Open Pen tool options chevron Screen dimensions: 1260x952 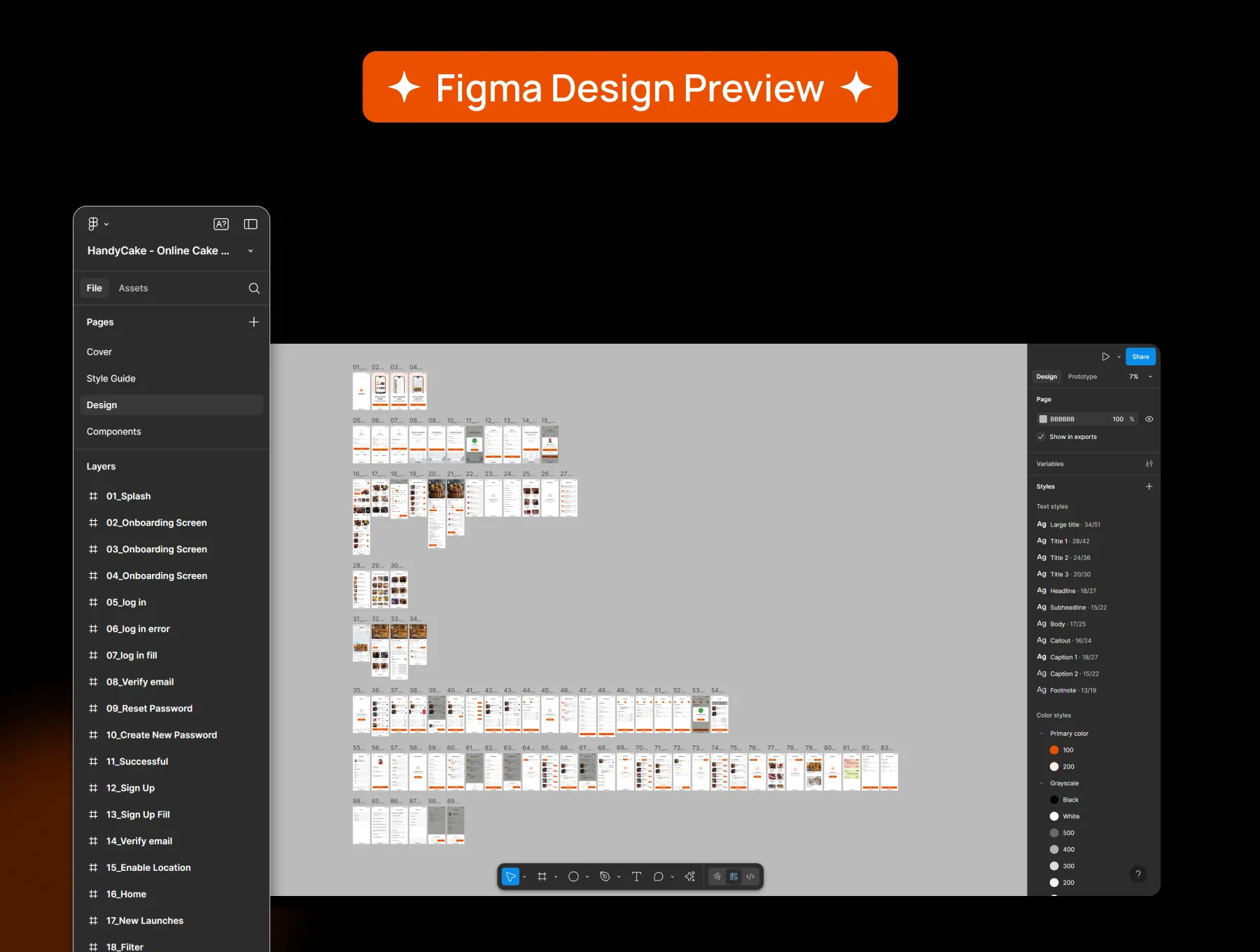pos(619,877)
